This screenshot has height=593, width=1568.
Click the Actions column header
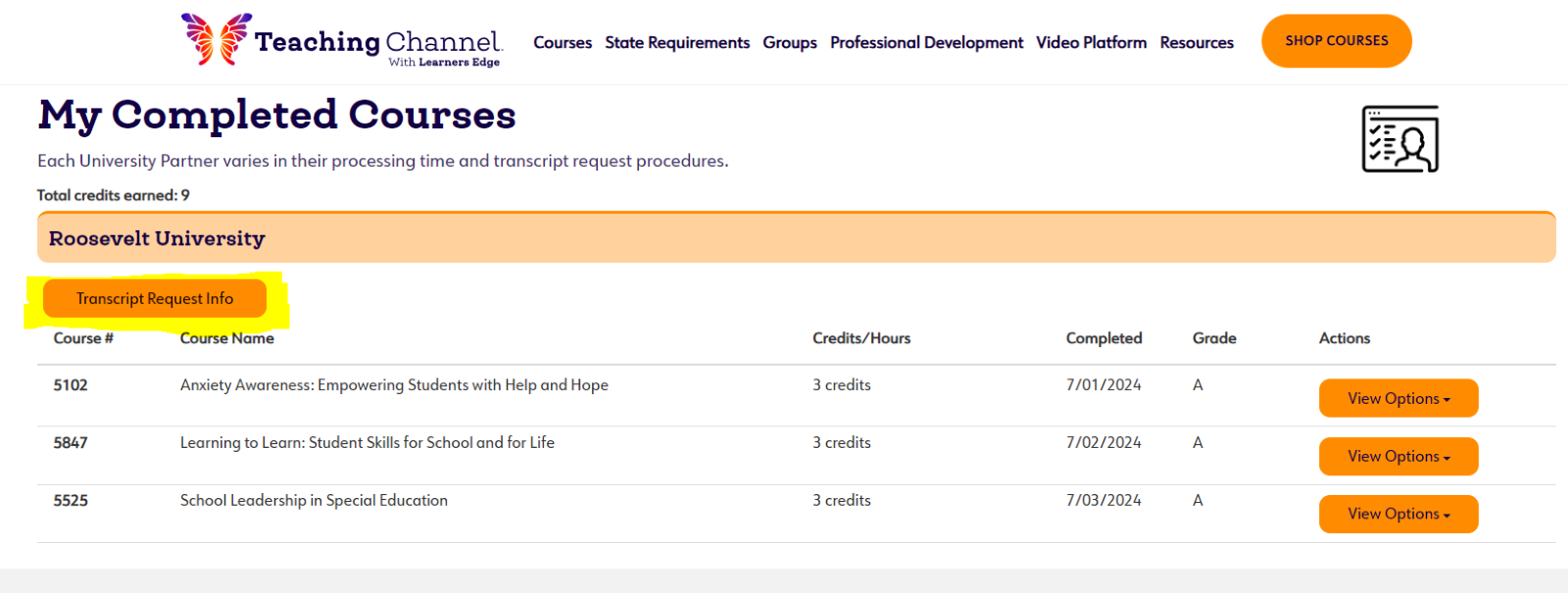click(1345, 338)
